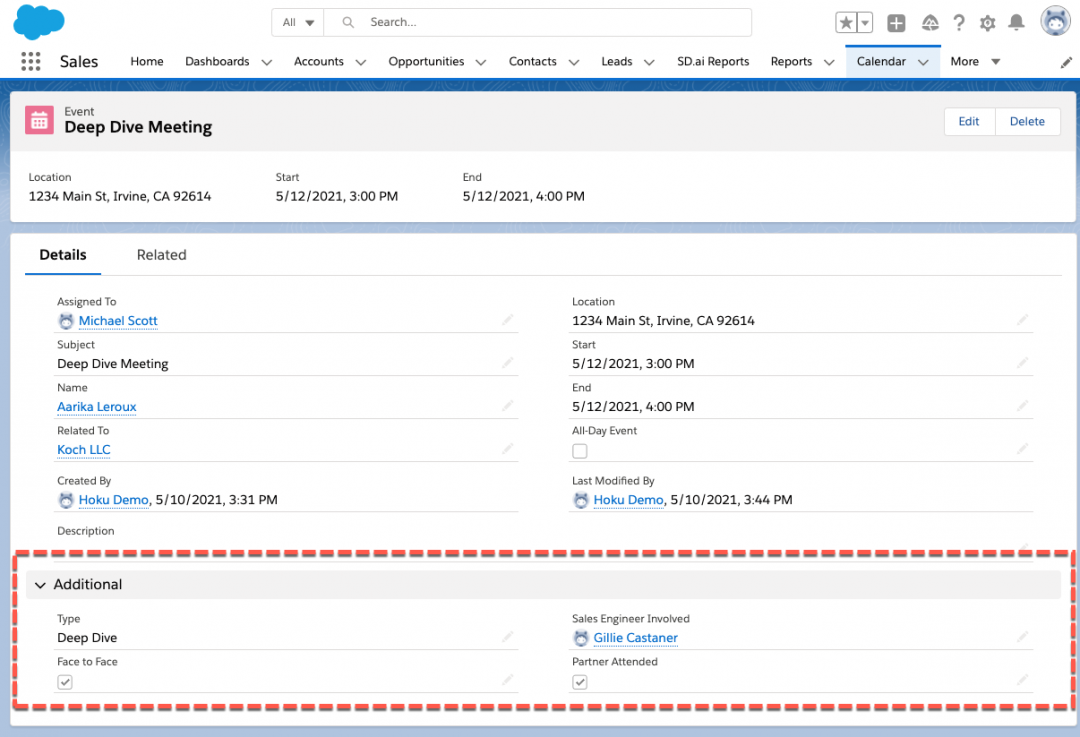Click the Edit button

pos(969,121)
